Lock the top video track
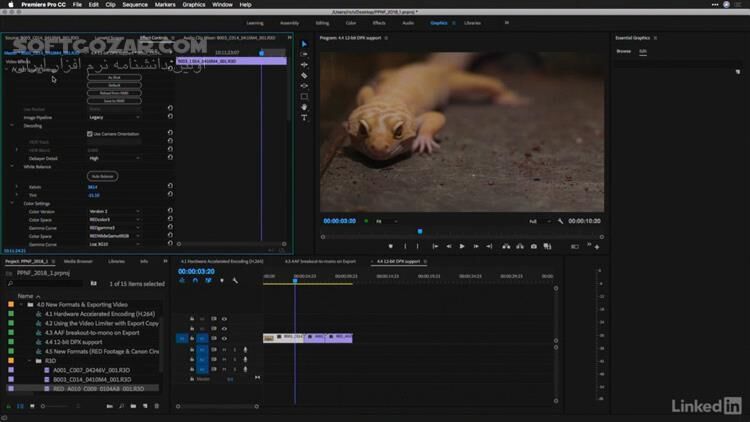Screen dimensions: 750x422 coord(192,319)
